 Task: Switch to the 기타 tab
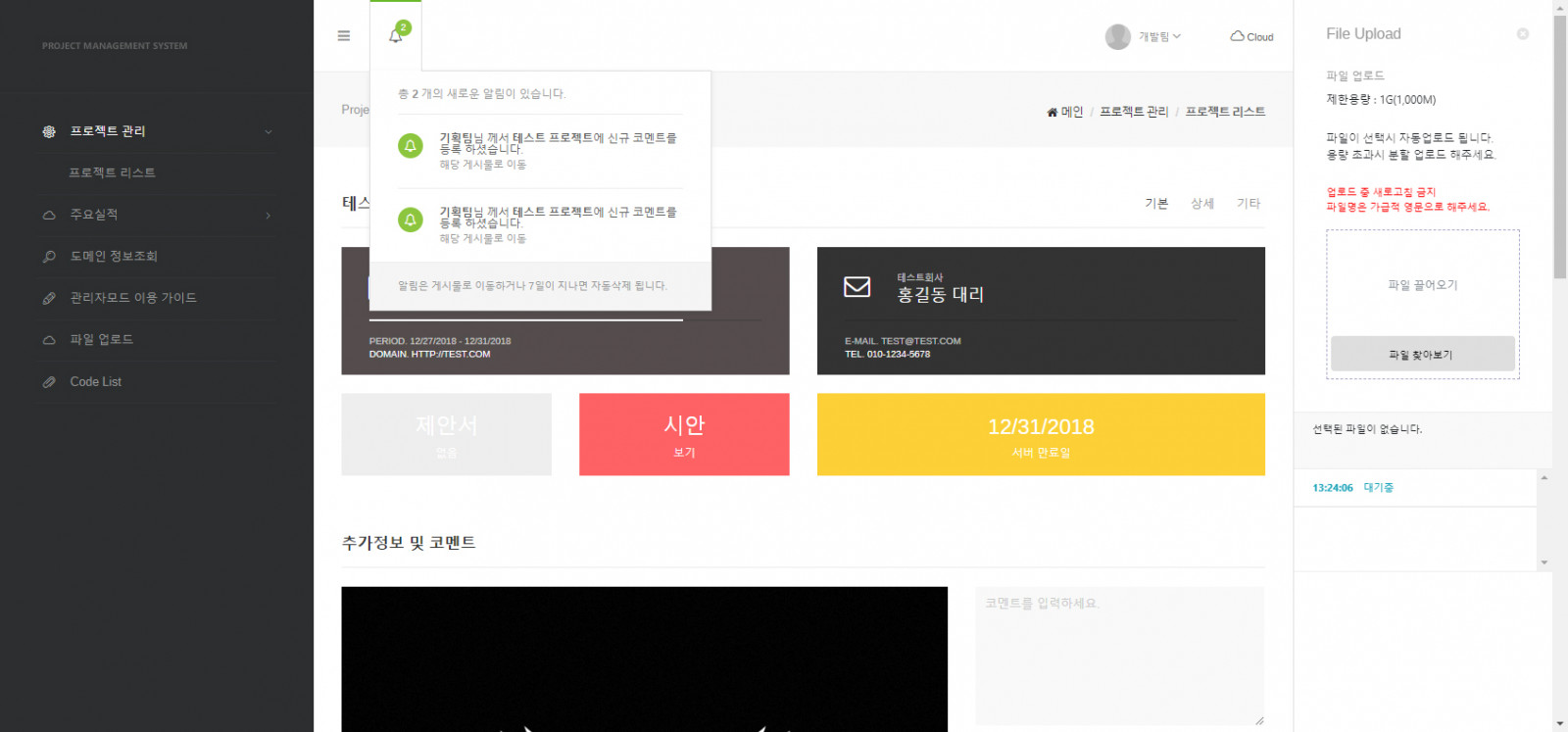[x=1249, y=203]
